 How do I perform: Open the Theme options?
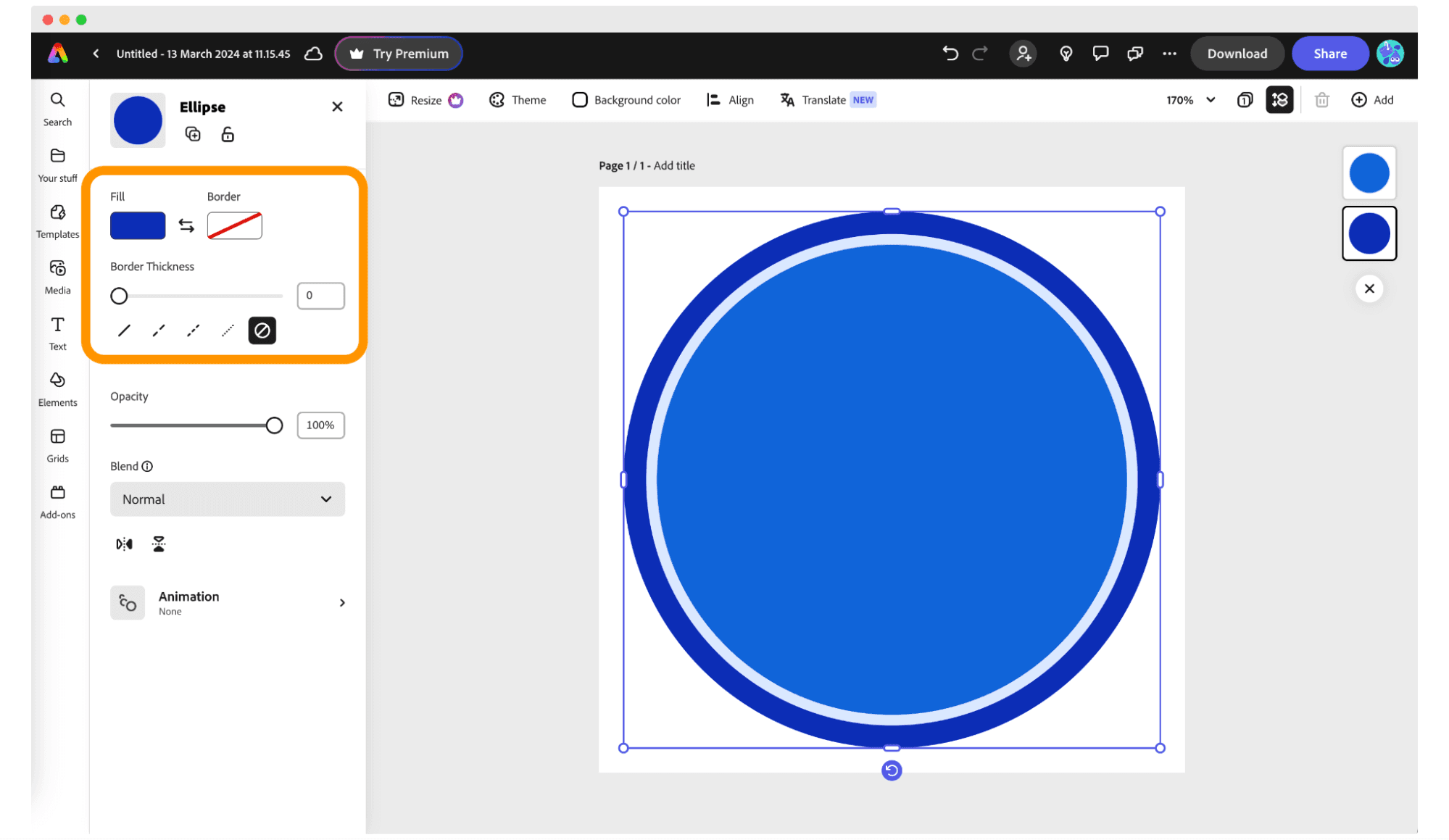coord(518,100)
